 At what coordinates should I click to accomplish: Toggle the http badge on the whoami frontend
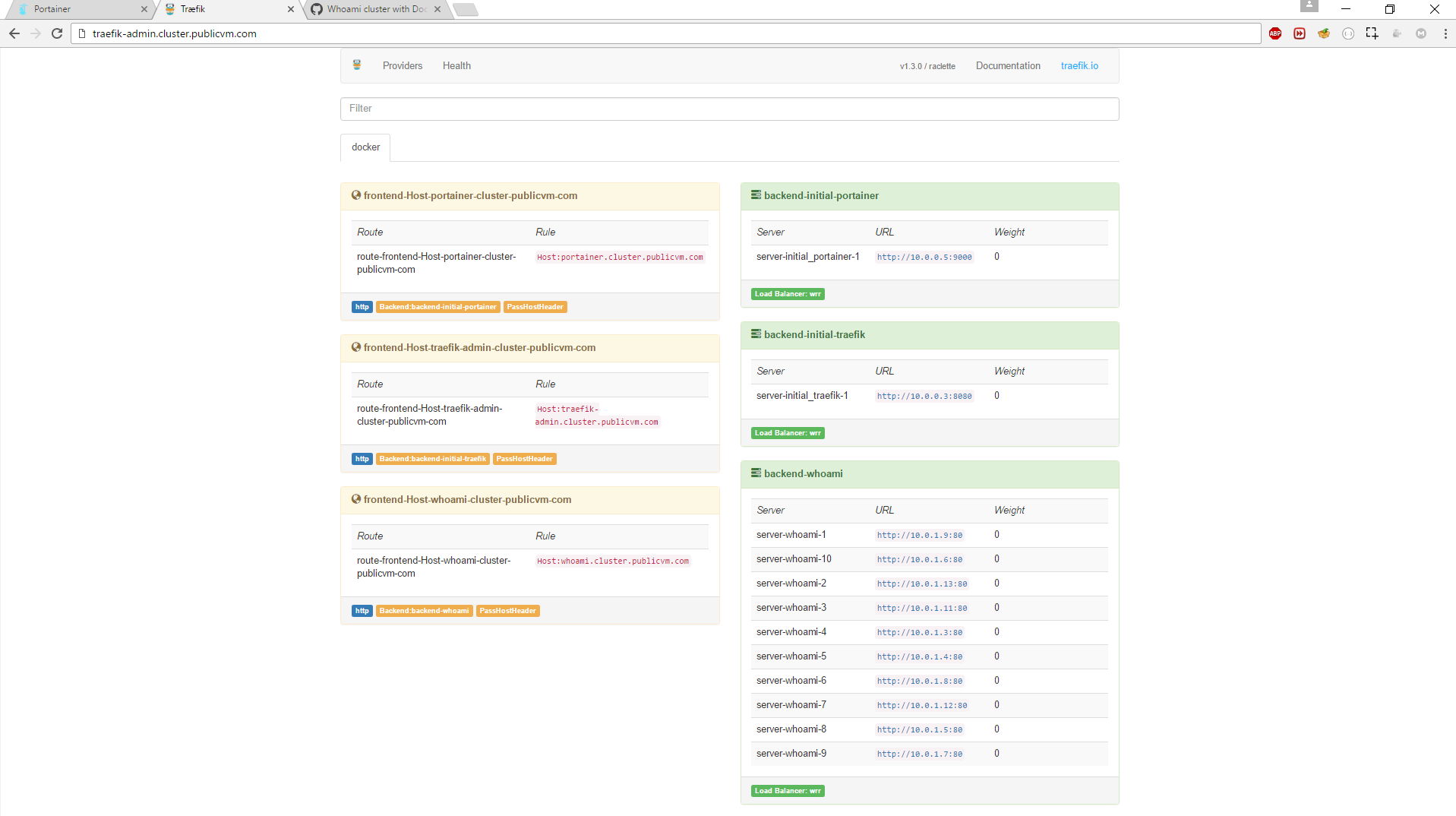pos(362,610)
